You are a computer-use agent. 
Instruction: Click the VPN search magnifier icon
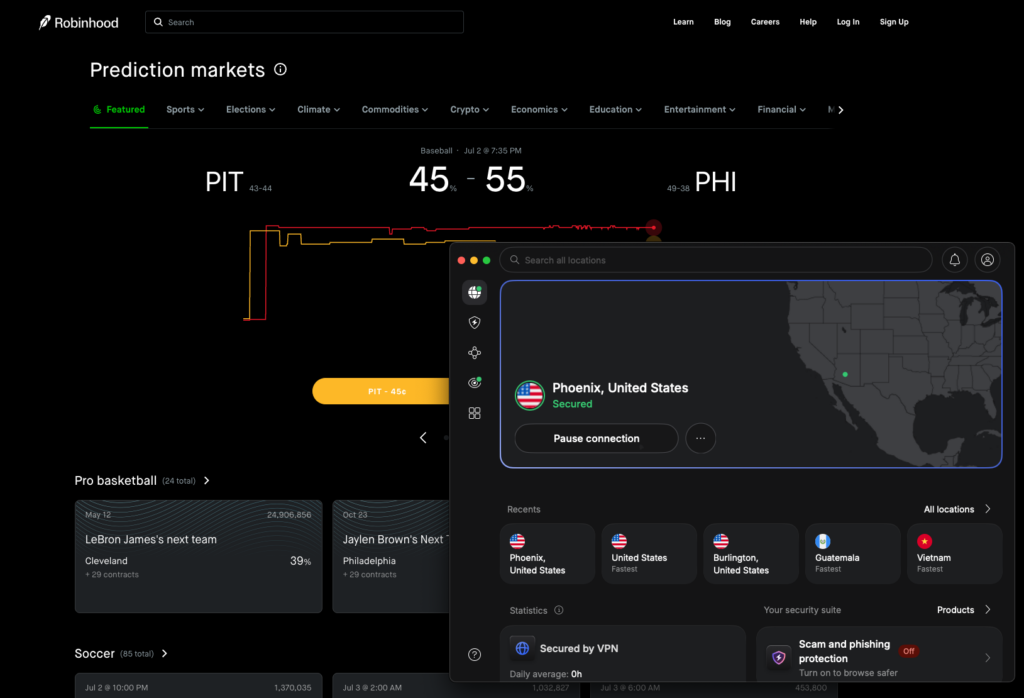pos(515,260)
